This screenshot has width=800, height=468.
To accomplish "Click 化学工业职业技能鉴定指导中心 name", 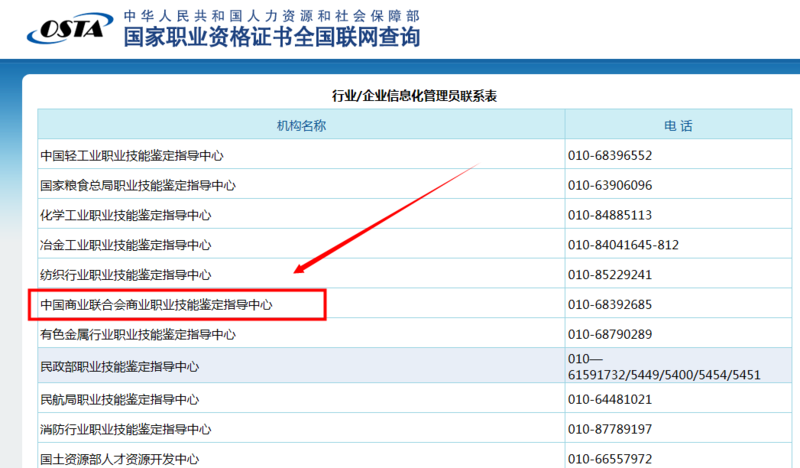I will pos(125,215).
